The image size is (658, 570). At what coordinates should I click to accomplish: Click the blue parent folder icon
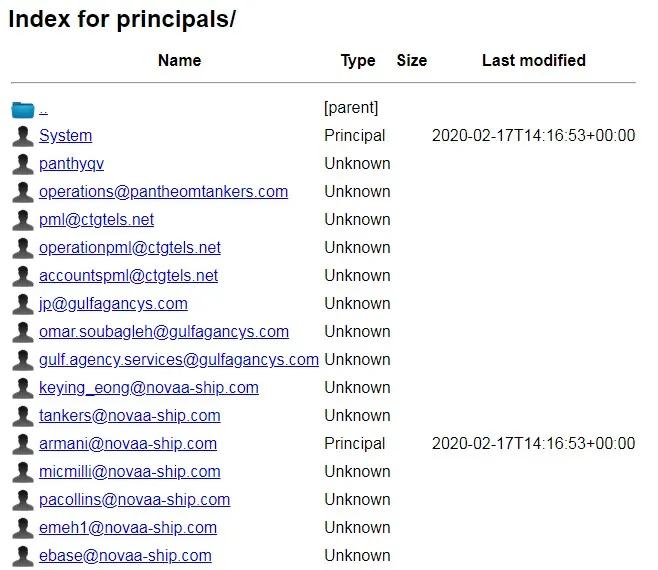pyautogui.click(x=23, y=109)
